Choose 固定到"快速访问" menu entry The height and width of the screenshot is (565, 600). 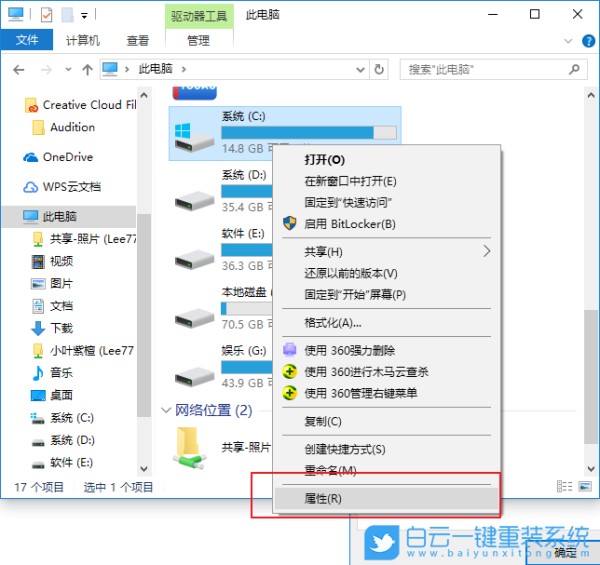pyautogui.click(x=386, y=202)
